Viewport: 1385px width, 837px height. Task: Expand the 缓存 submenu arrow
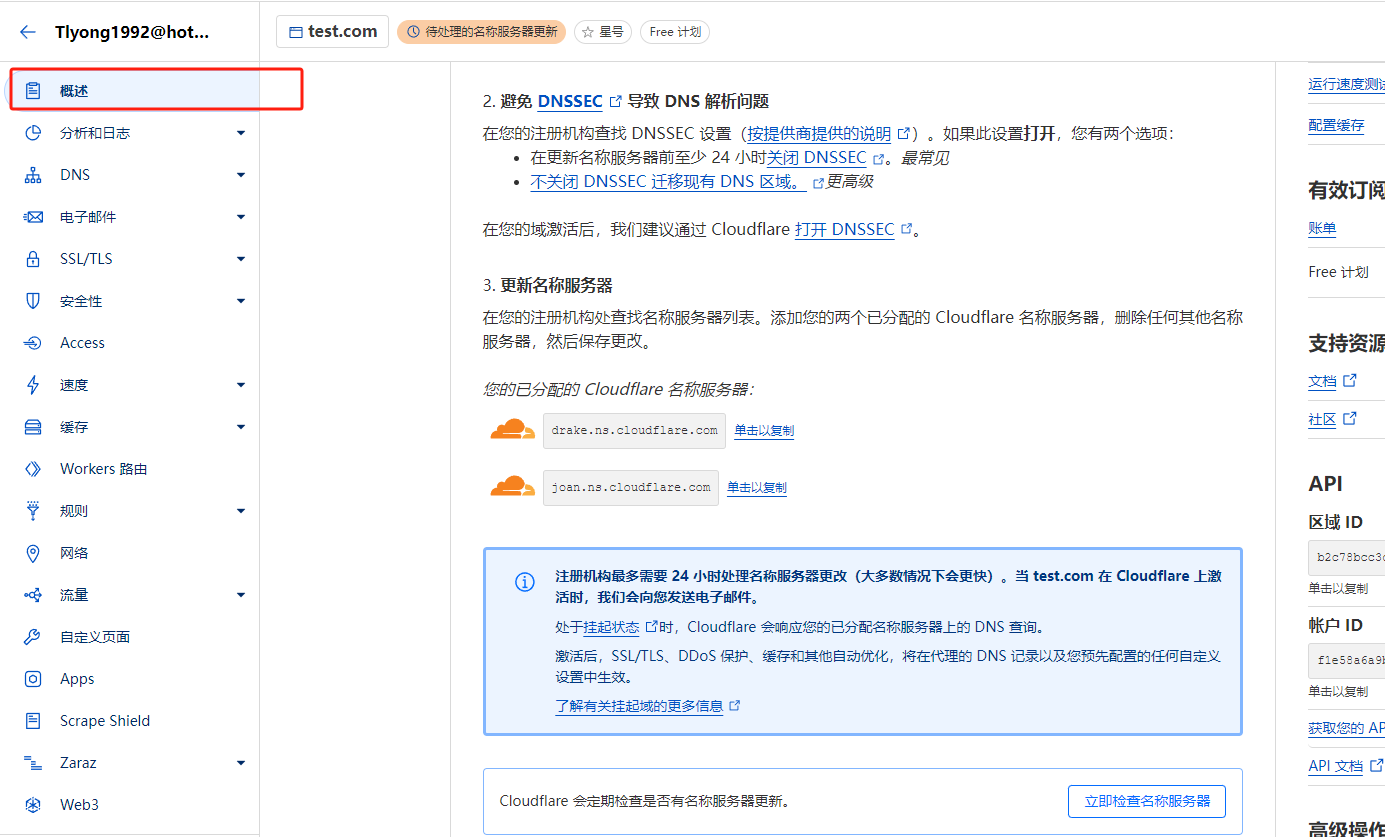point(241,427)
